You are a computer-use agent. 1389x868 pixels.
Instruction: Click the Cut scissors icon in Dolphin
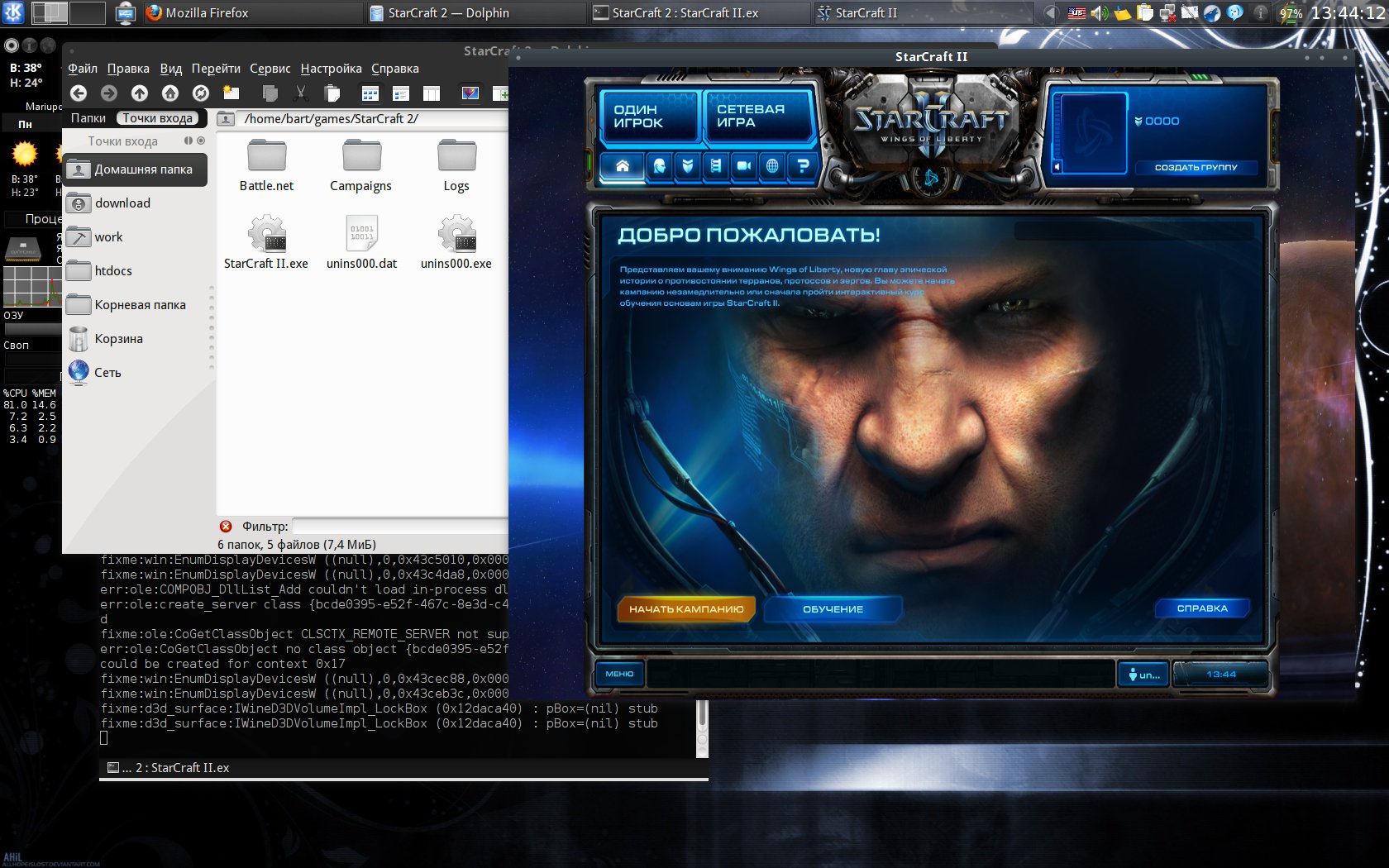pos(301,93)
